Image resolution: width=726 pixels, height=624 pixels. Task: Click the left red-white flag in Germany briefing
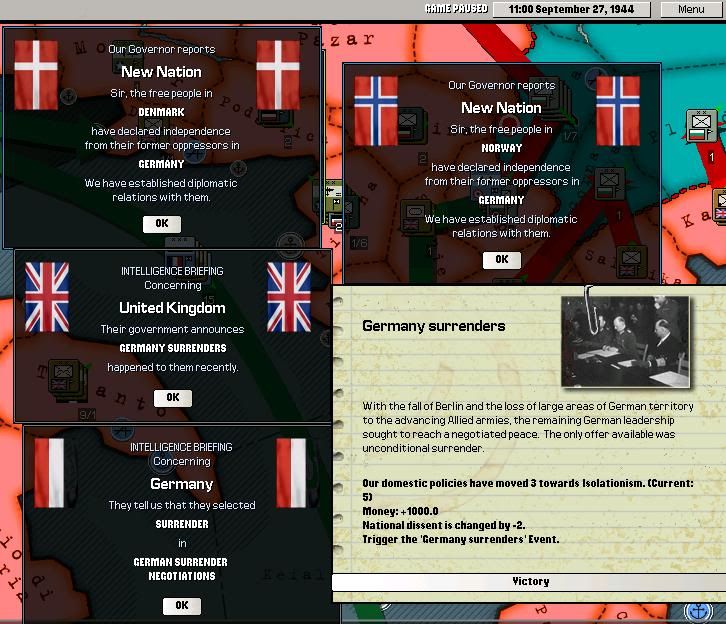tap(50, 473)
